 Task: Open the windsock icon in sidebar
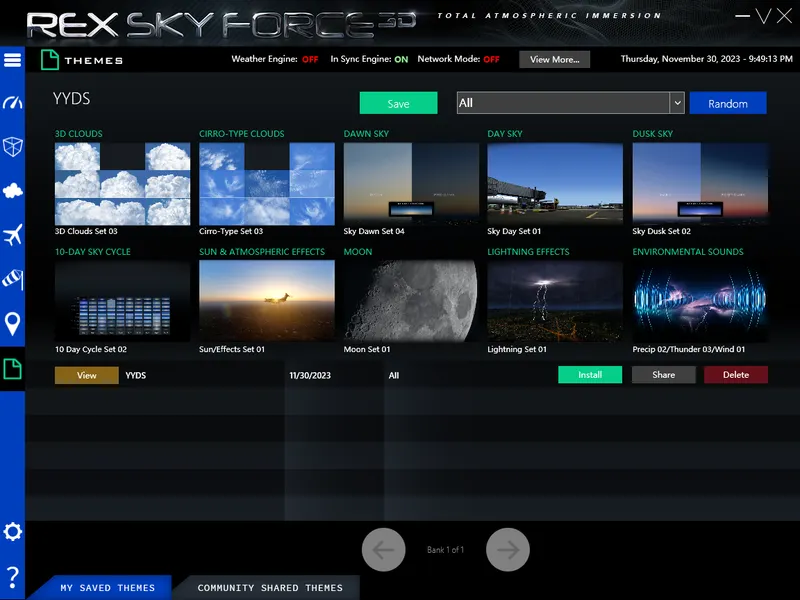(x=12, y=279)
